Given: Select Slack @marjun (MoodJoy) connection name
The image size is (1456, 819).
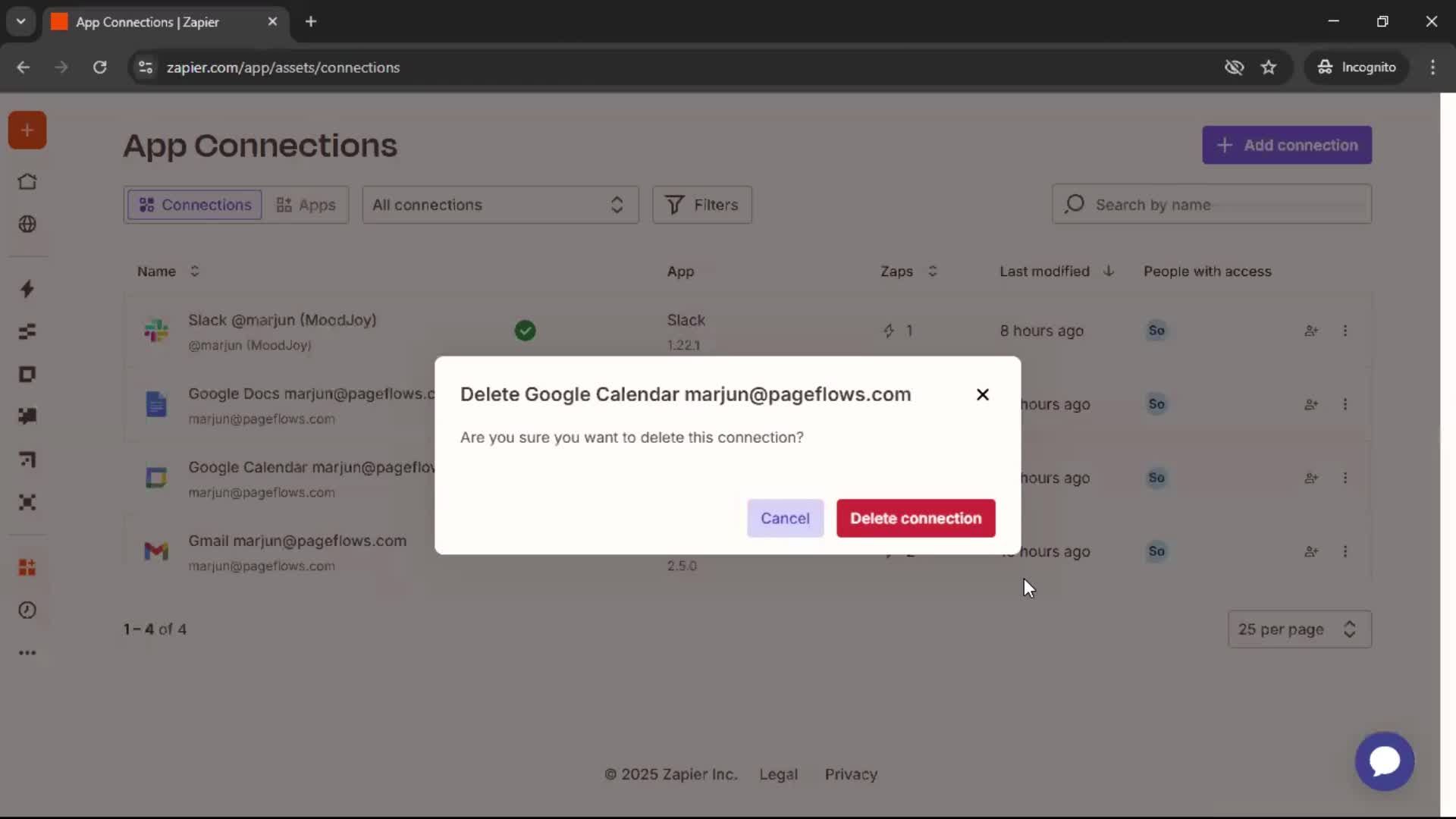Looking at the screenshot, I should click(282, 320).
